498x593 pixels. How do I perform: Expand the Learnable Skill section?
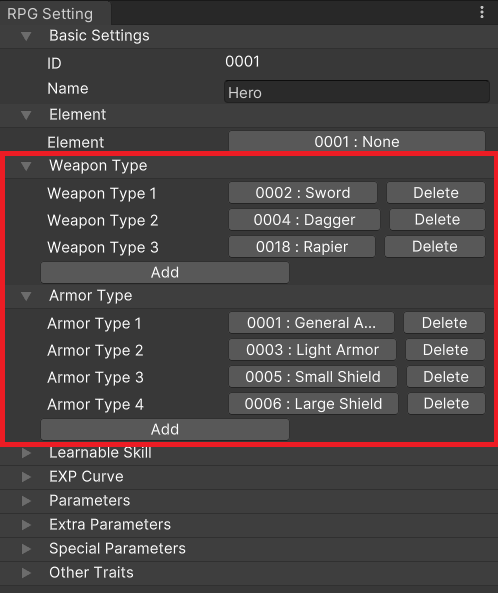26,453
